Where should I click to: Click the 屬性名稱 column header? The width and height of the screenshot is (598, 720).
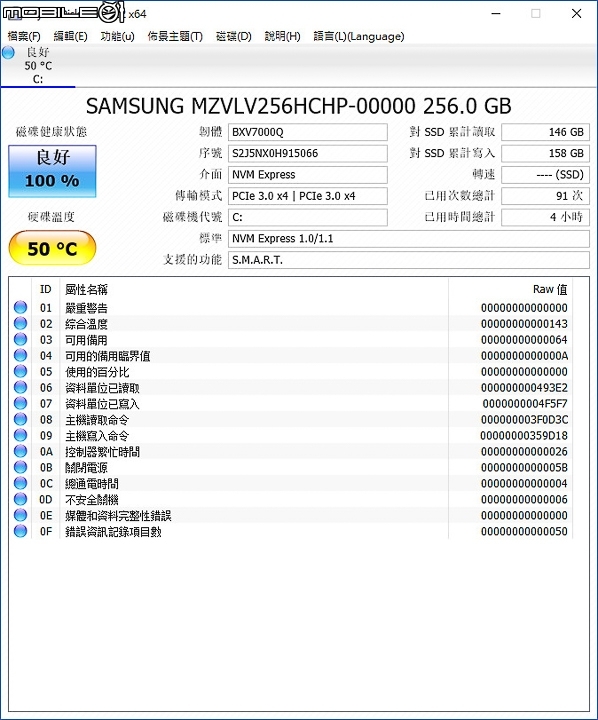pos(86,289)
